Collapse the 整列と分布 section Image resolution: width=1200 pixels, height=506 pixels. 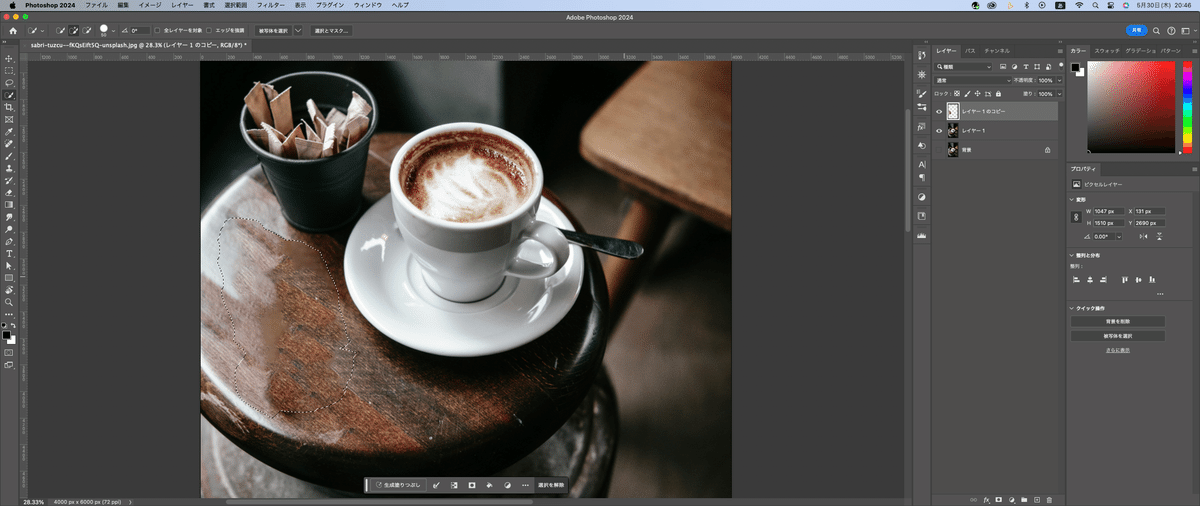[1073, 255]
